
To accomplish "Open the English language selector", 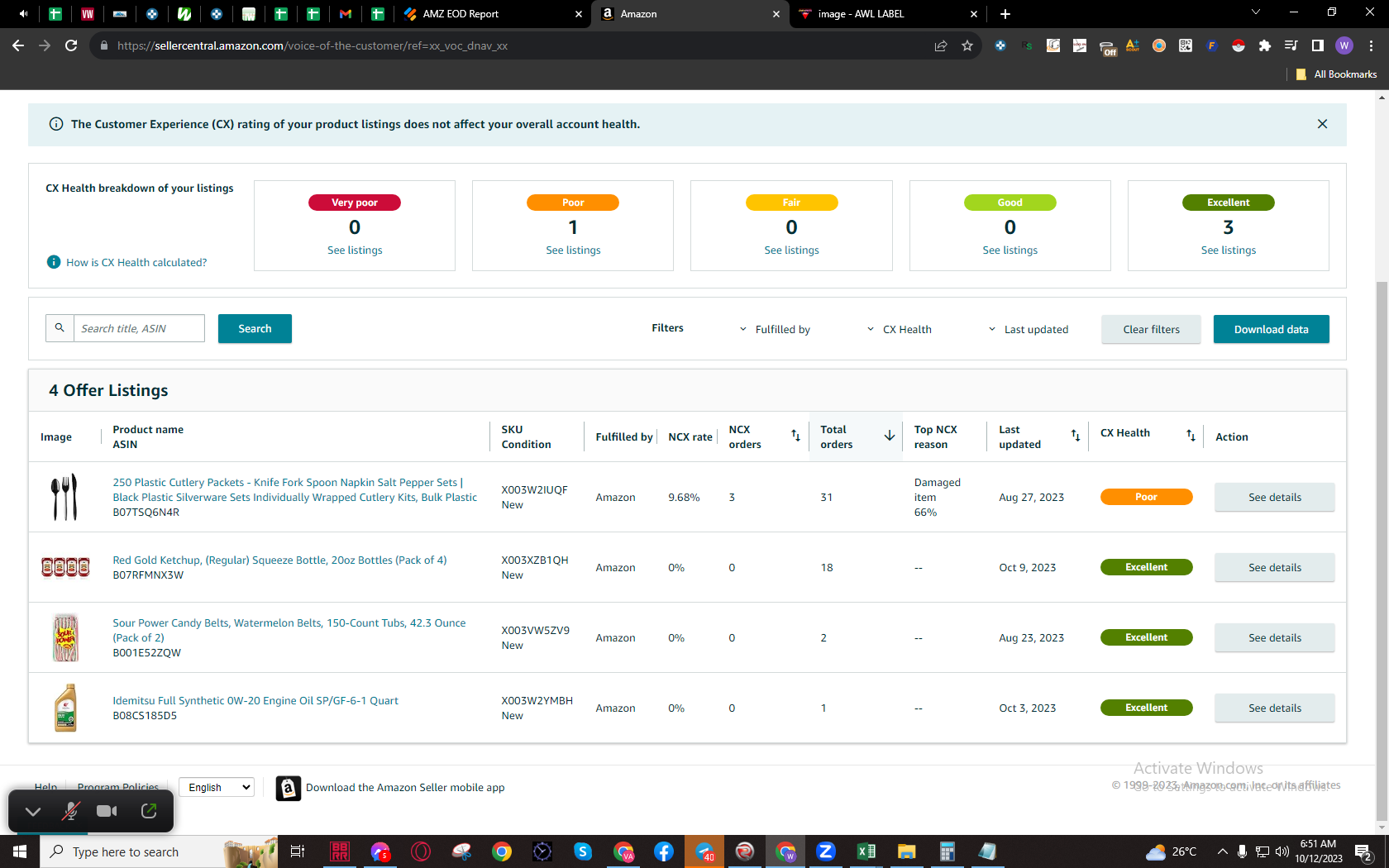I will (x=217, y=787).
